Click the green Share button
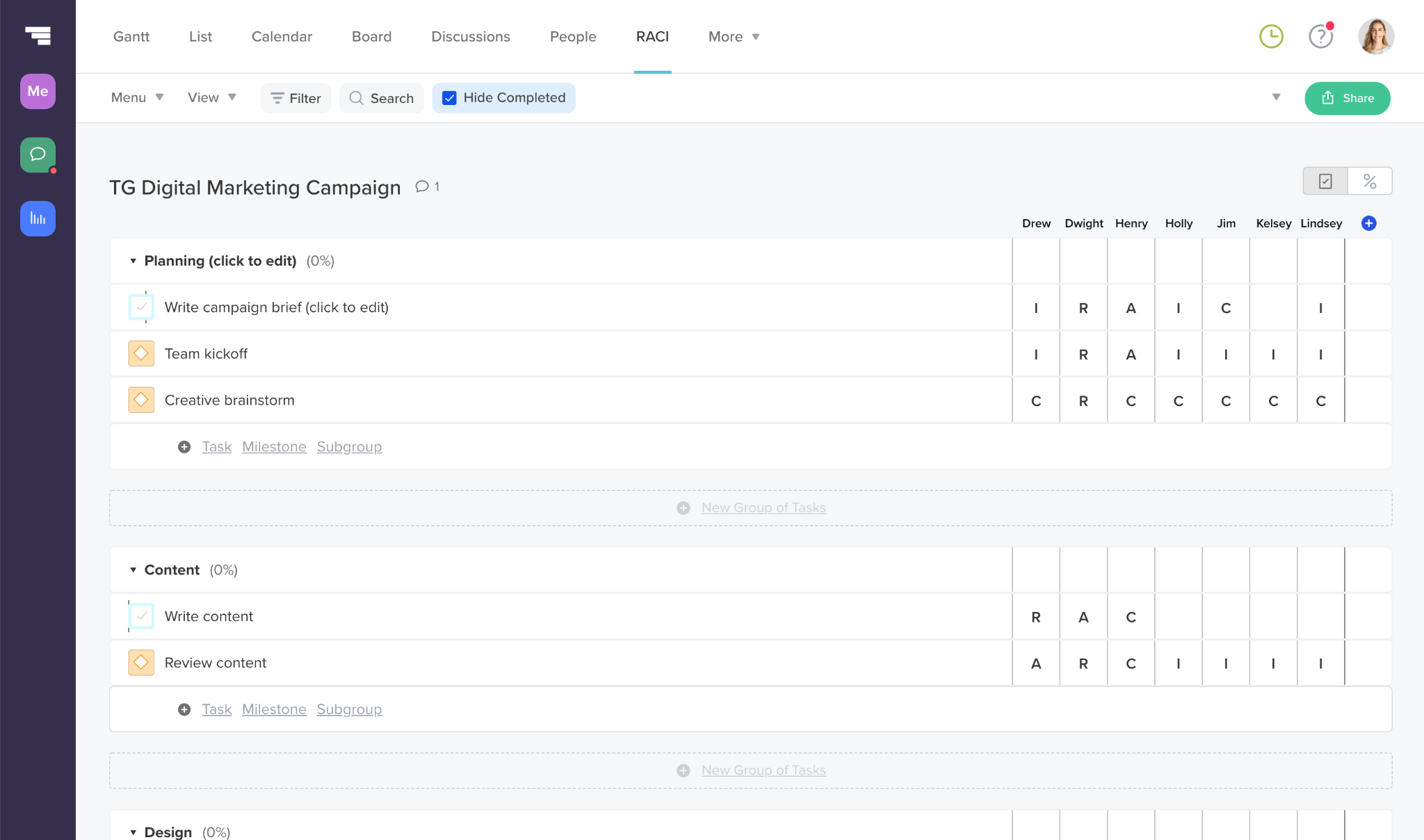 click(1347, 98)
